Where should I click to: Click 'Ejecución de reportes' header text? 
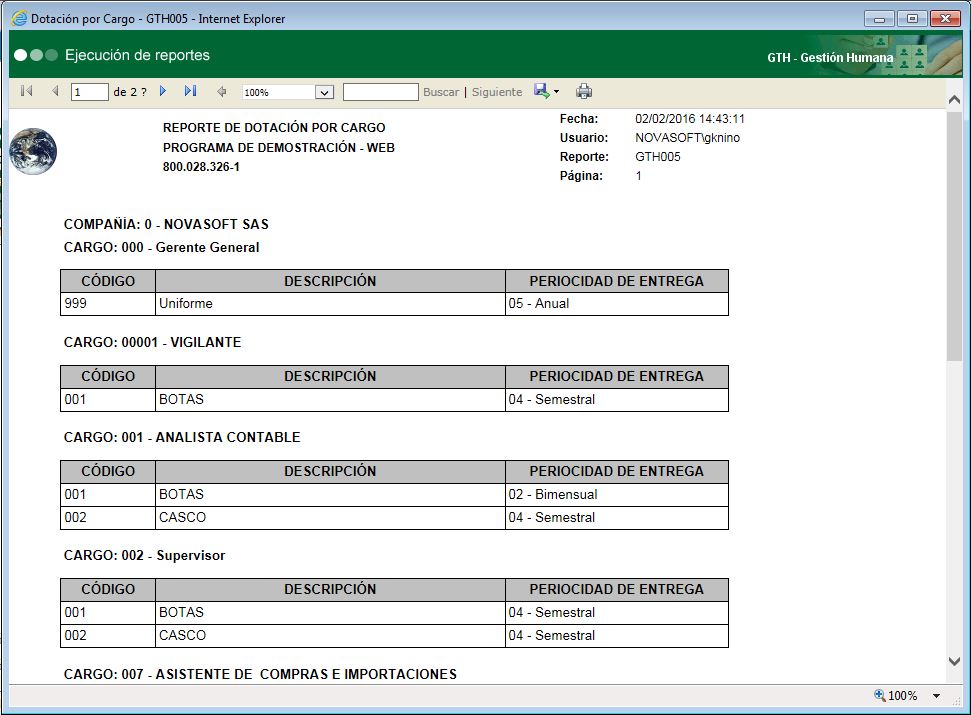[x=137, y=55]
